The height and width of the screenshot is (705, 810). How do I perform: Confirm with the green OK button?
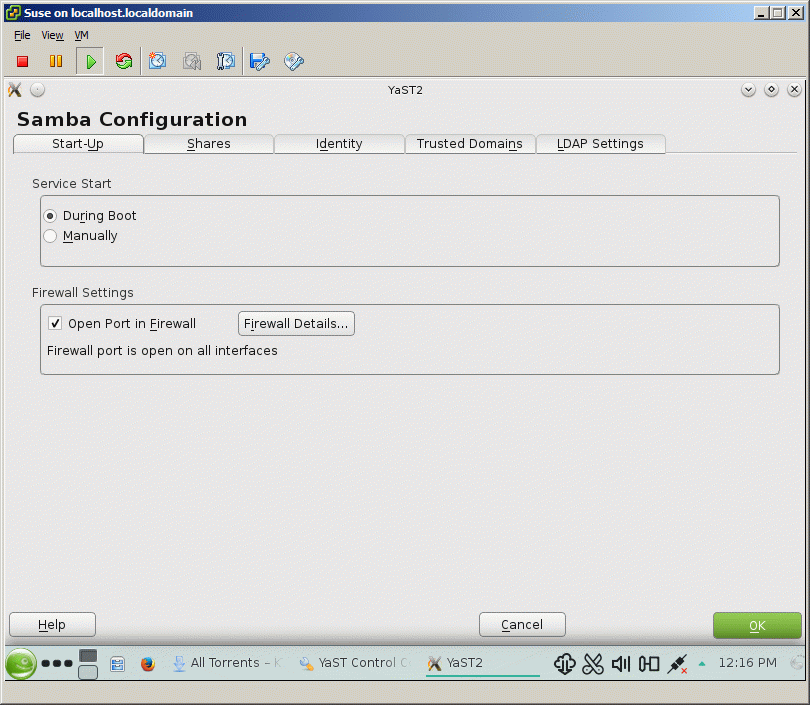[x=757, y=625]
